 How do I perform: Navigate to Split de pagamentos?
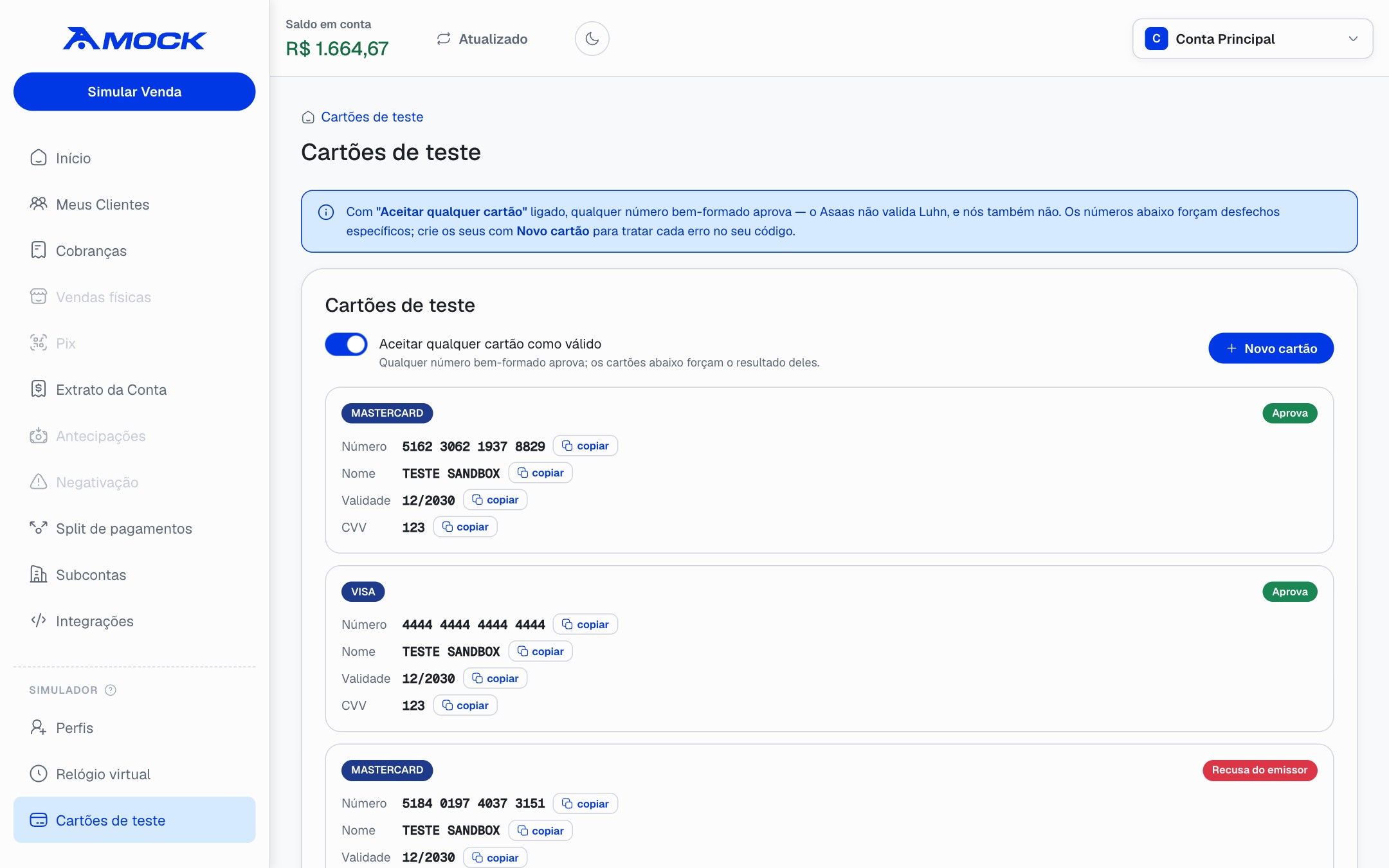[x=134, y=529]
